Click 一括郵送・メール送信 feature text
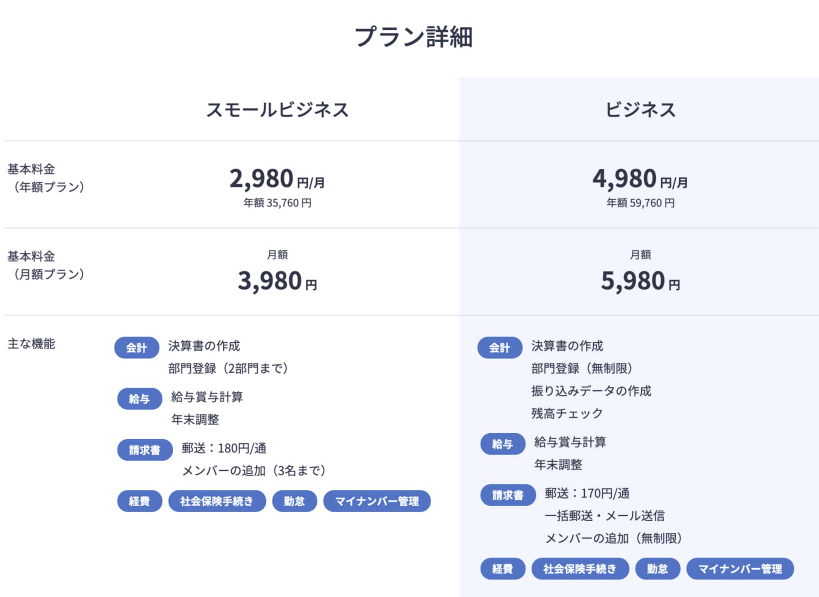The height and width of the screenshot is (597, 819). tap(605, 516)
